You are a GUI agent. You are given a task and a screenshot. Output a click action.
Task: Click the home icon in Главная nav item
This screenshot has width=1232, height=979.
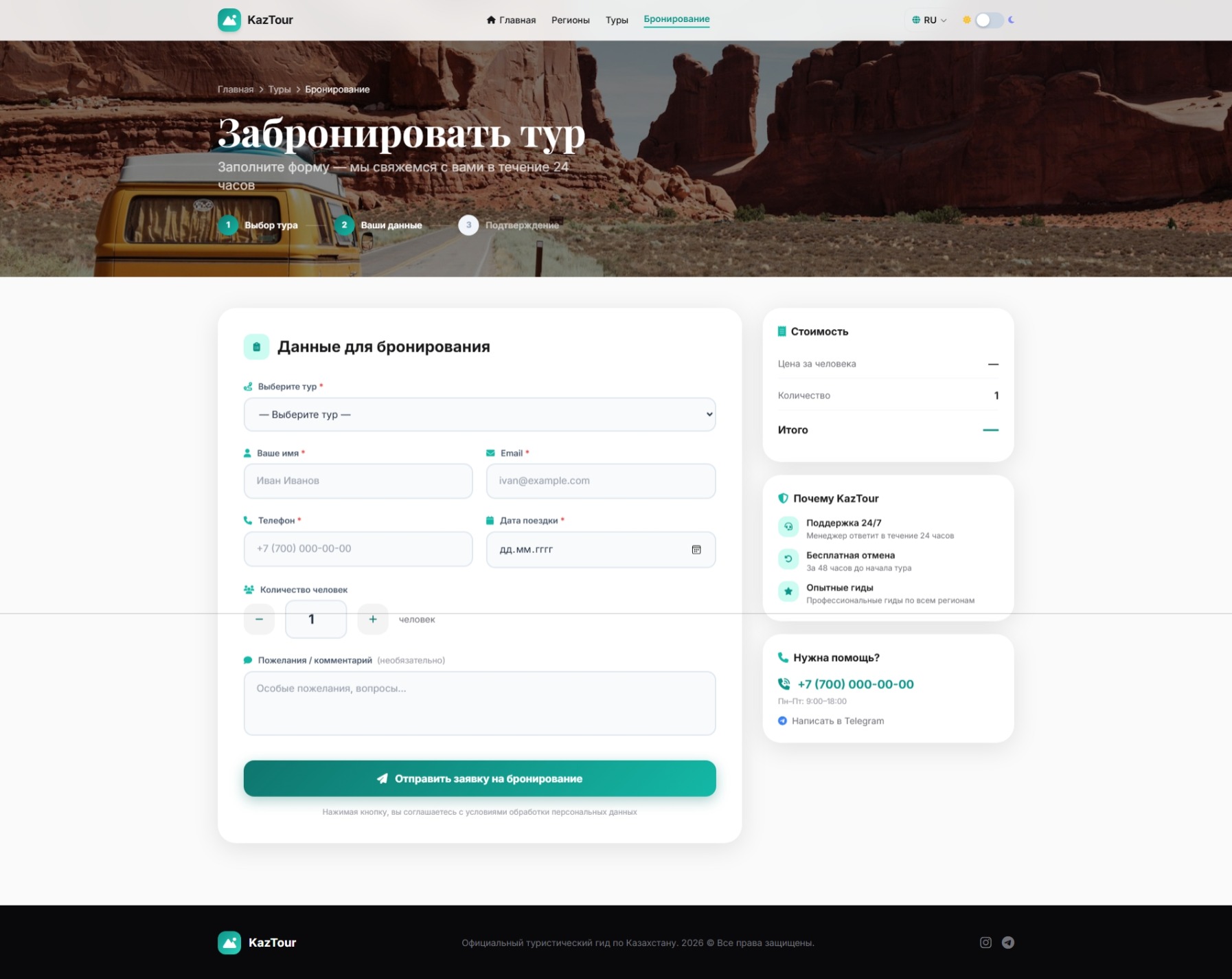coord(491,20)
